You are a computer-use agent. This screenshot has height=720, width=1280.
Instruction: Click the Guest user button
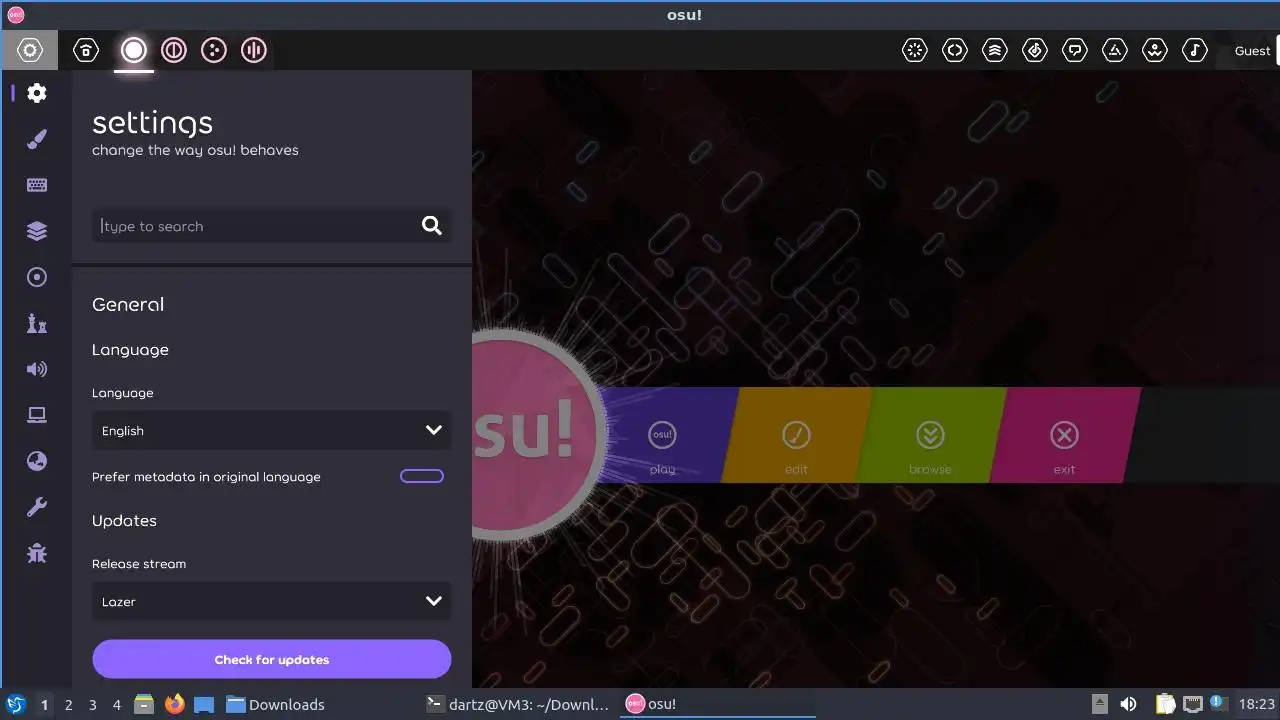click(1252, 50)
